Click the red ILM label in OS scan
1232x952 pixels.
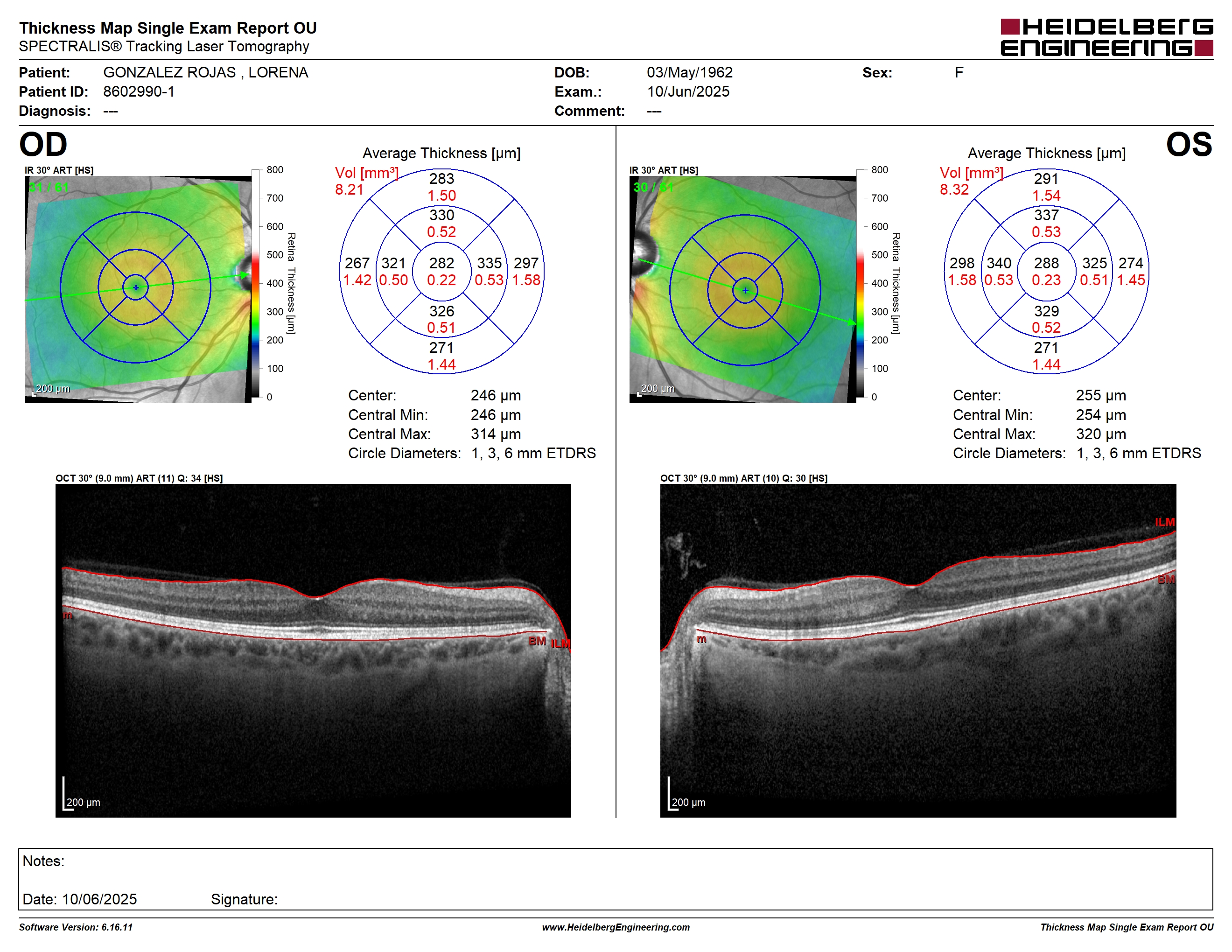point(1165,522)
